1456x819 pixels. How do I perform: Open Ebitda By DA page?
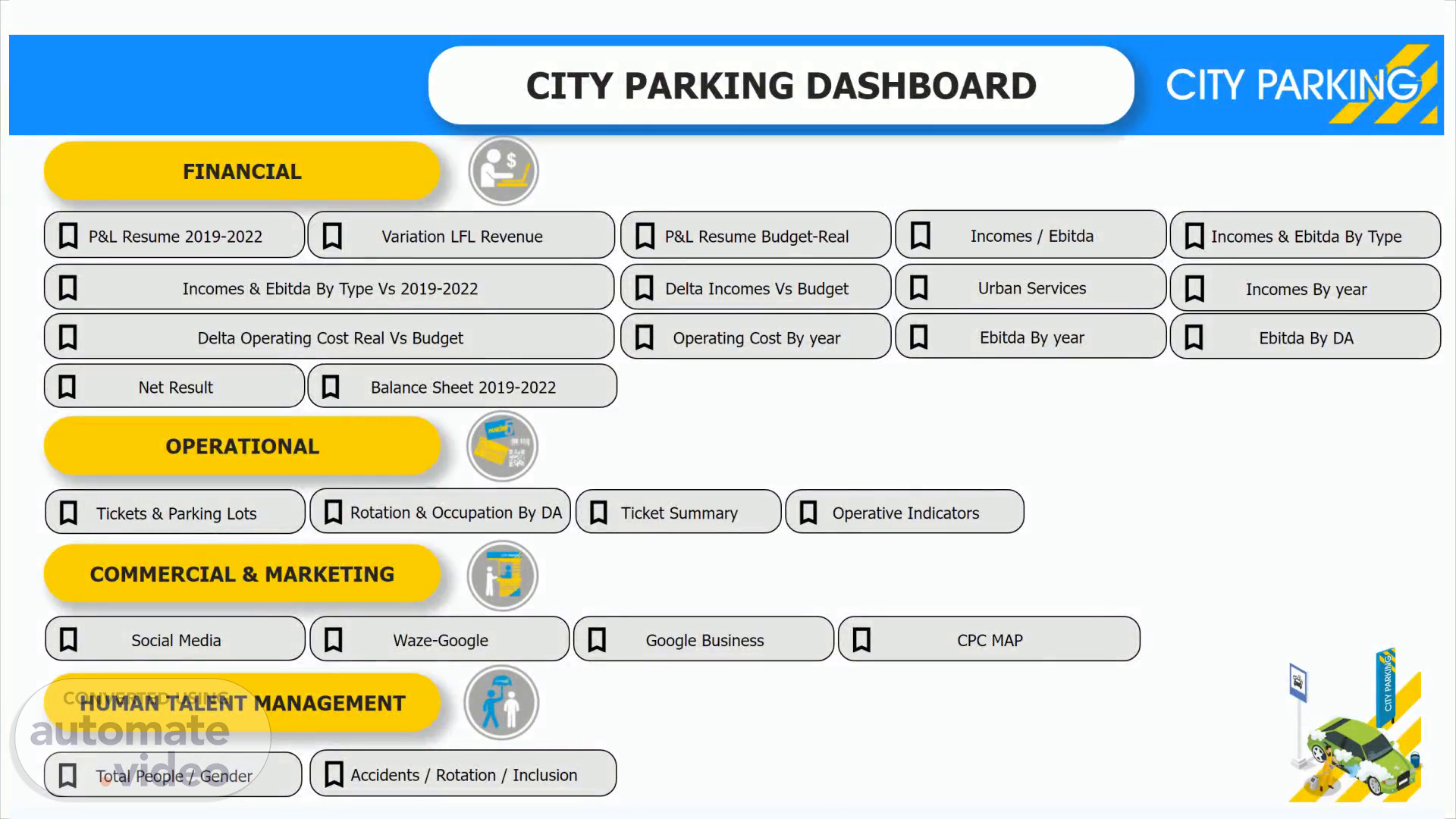coord(1305,337)
